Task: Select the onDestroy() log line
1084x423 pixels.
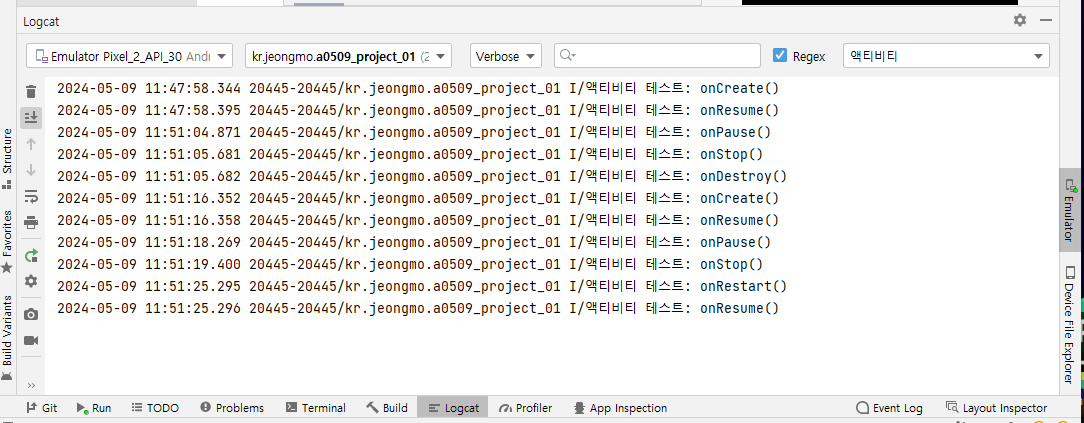Action: tap(422, 176)
